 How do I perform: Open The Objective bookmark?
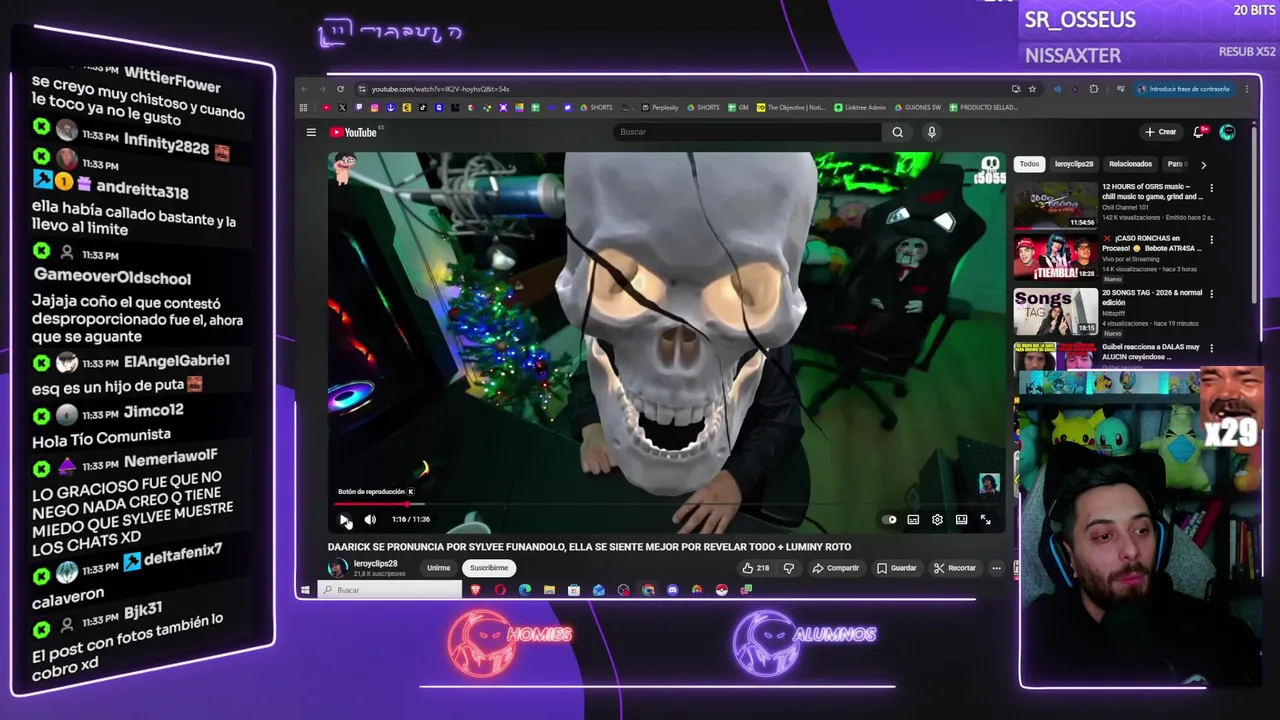pos(790,107)
